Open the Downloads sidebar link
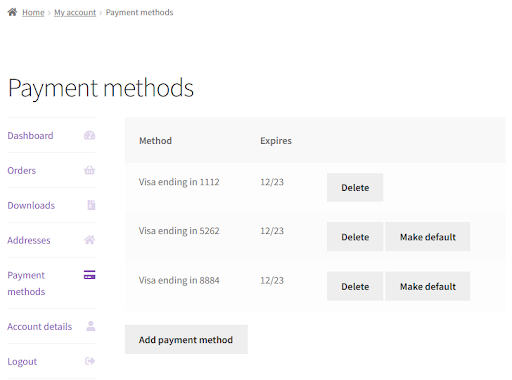Image resolution: width=512 pixels, height=380 pixels. point(31,205)
